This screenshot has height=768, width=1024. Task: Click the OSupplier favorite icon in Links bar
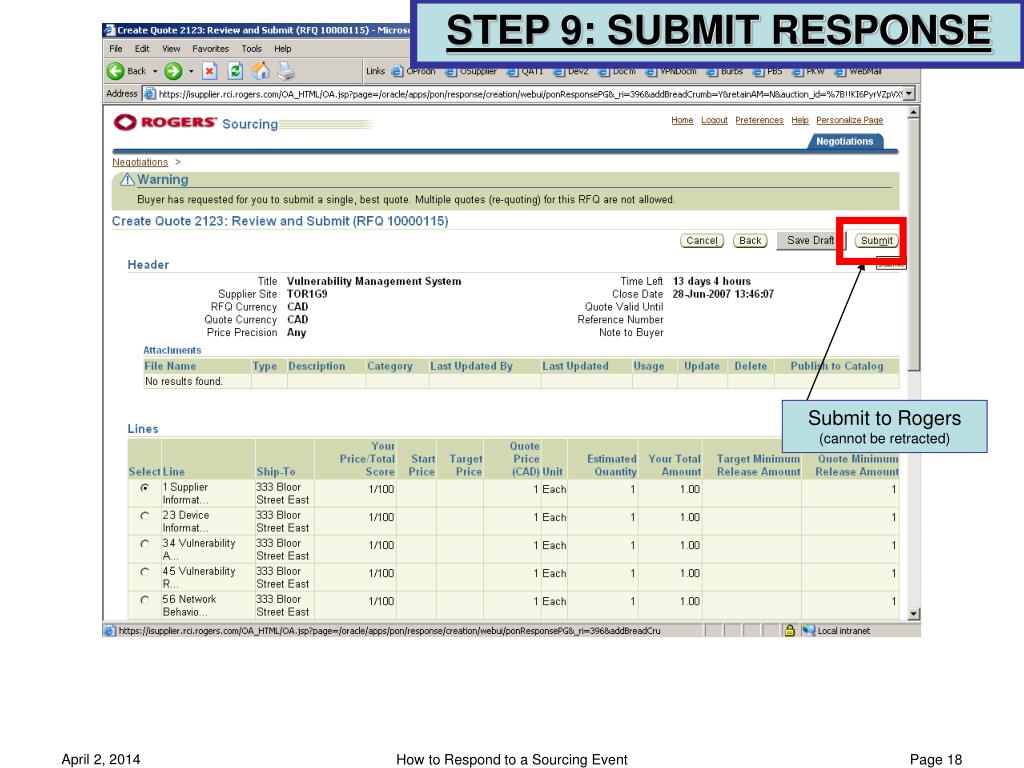pyautogui.click(x=451, y=72)
